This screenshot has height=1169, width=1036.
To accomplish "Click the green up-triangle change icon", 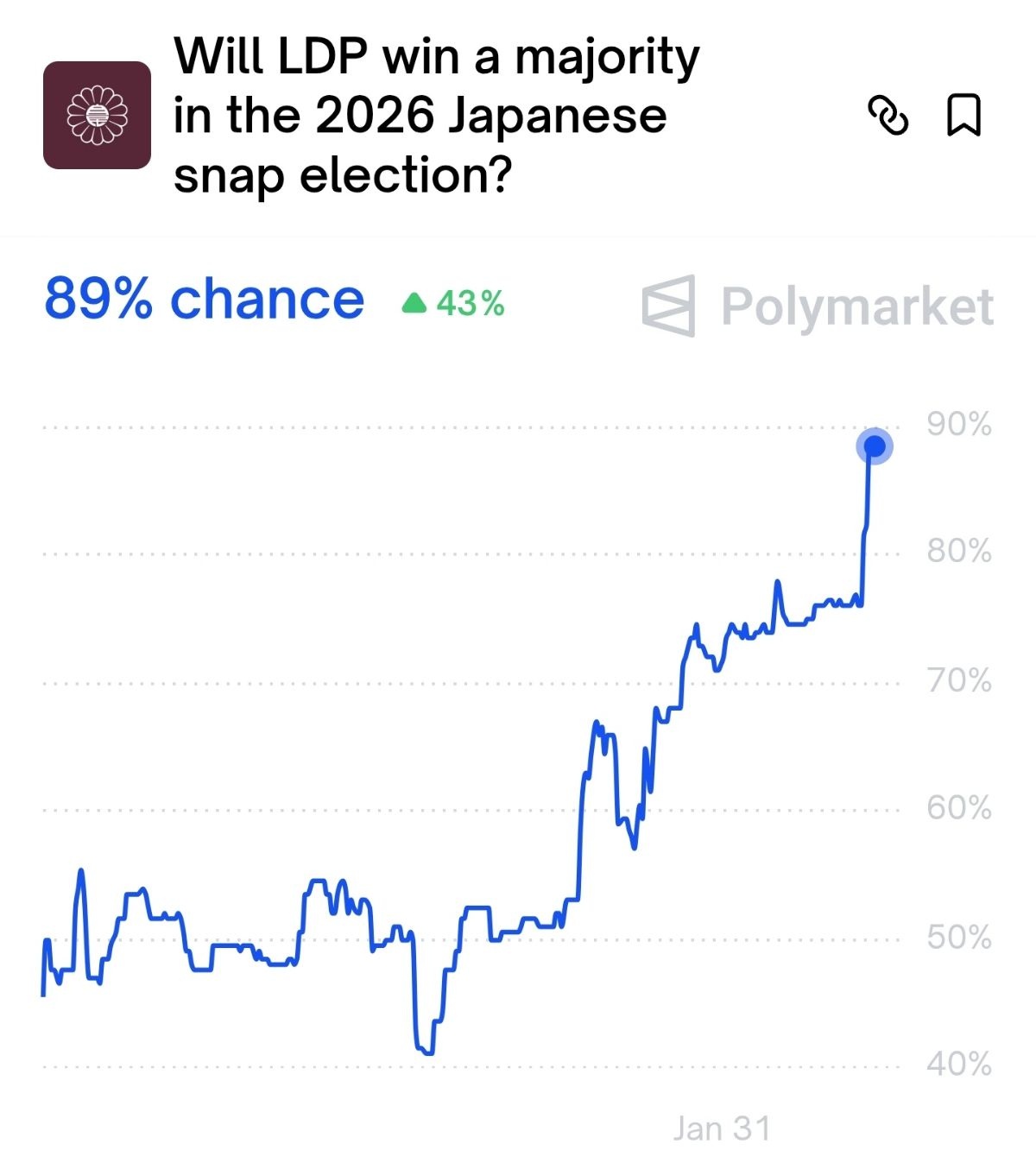I will 414,303.
